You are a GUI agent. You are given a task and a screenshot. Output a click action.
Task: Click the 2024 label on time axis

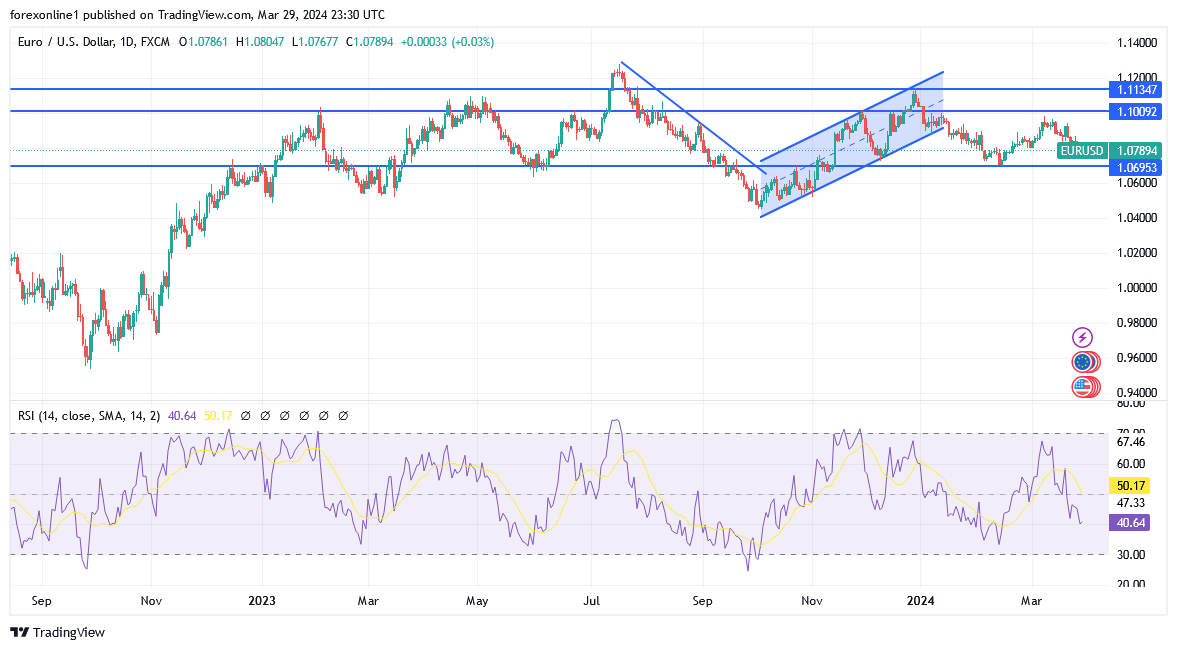coord(920,600)
